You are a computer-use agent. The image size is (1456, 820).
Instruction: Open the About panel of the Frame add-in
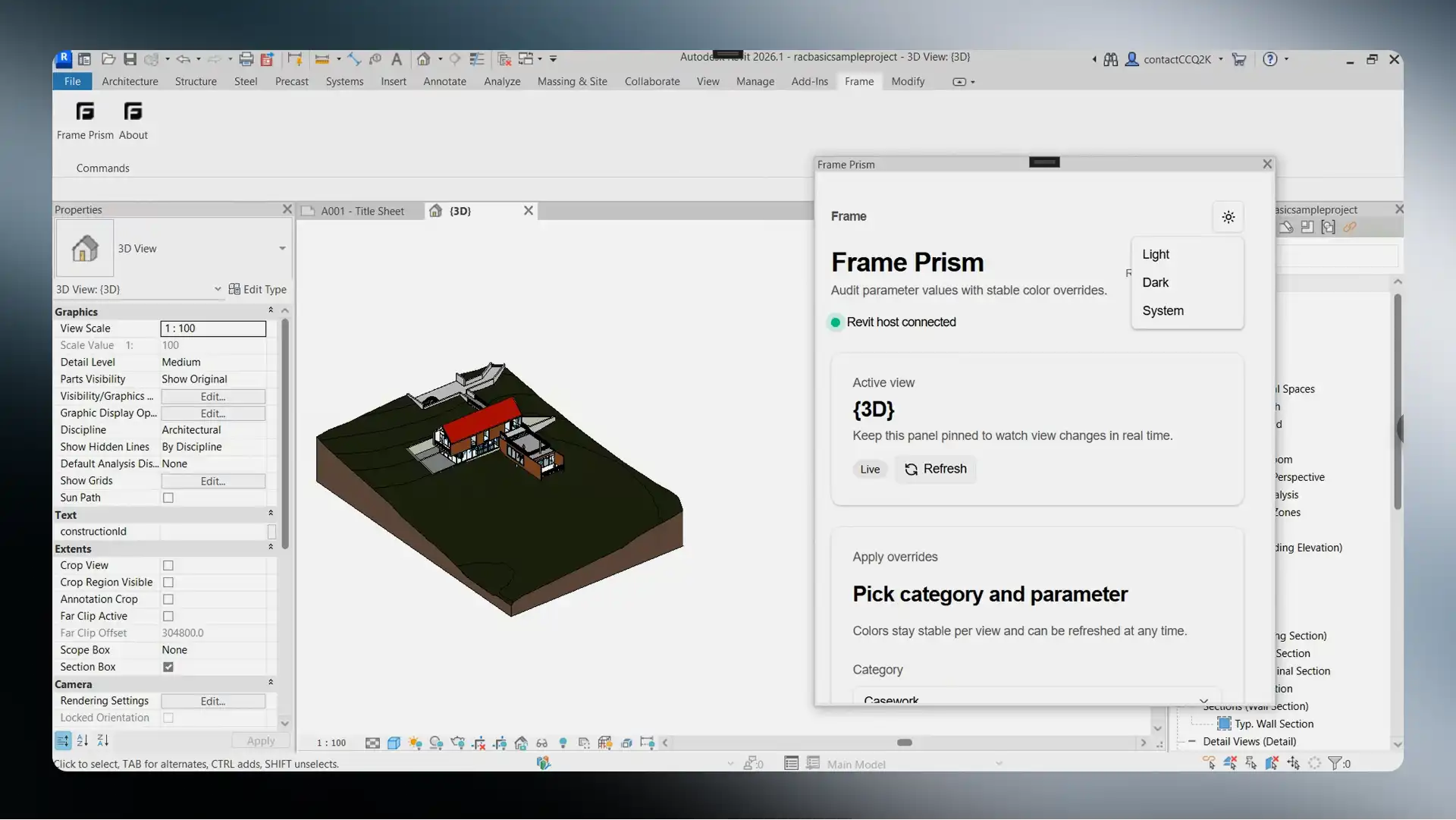point(133,120)
